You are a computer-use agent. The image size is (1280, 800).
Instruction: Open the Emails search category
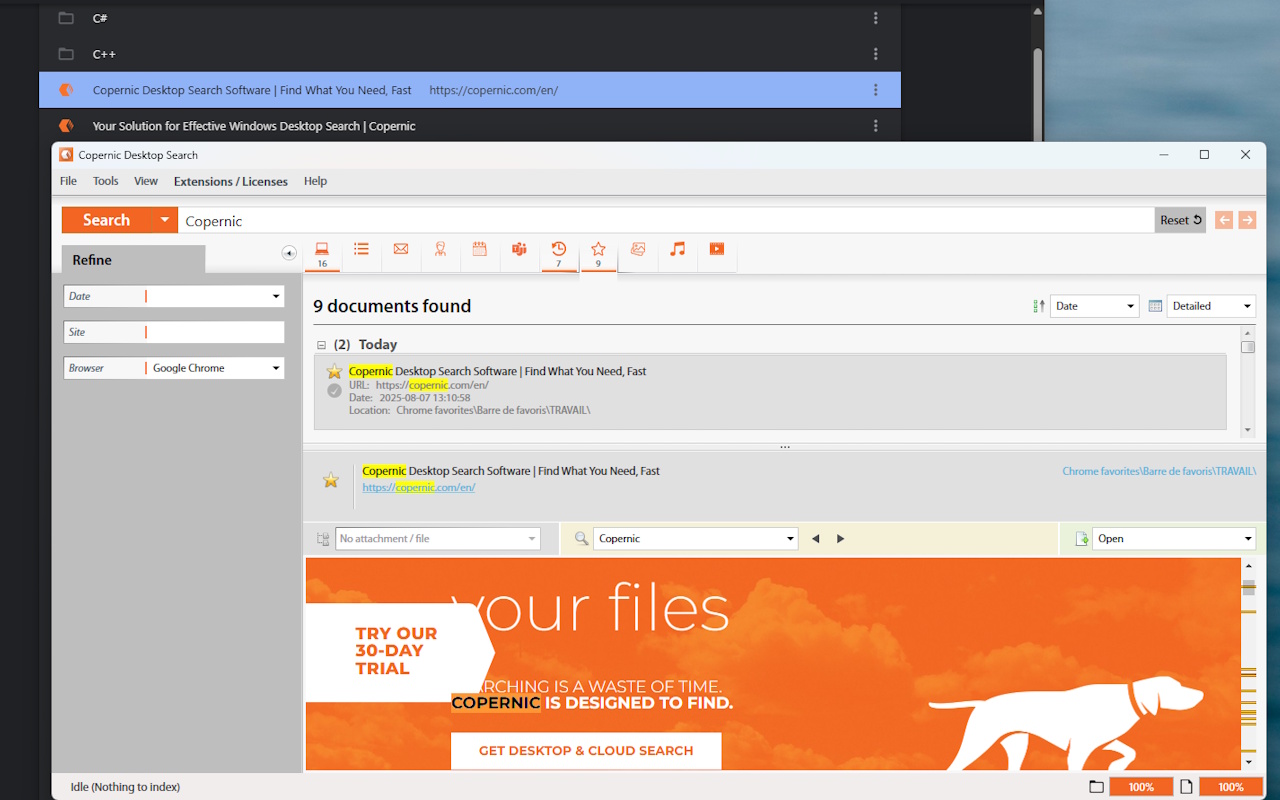tap(400, 250)
